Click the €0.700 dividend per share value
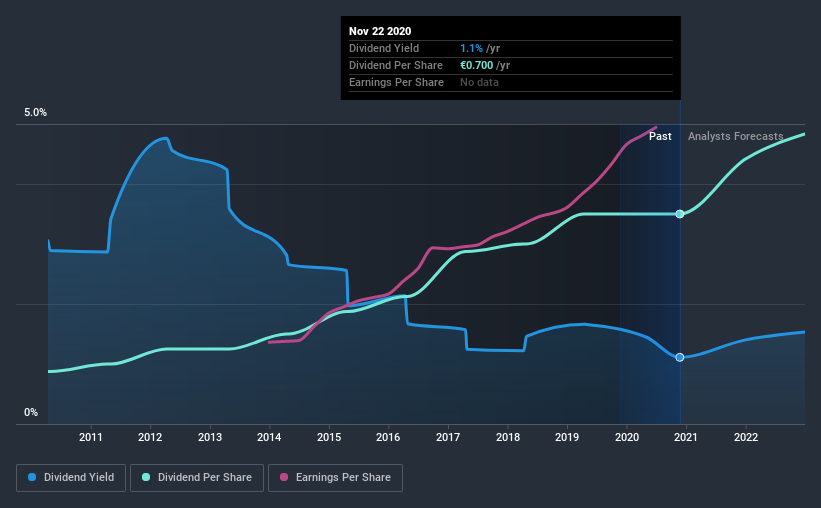Image resolution: width=821 pixels, height=508 pixels. (x=476, y=65)
